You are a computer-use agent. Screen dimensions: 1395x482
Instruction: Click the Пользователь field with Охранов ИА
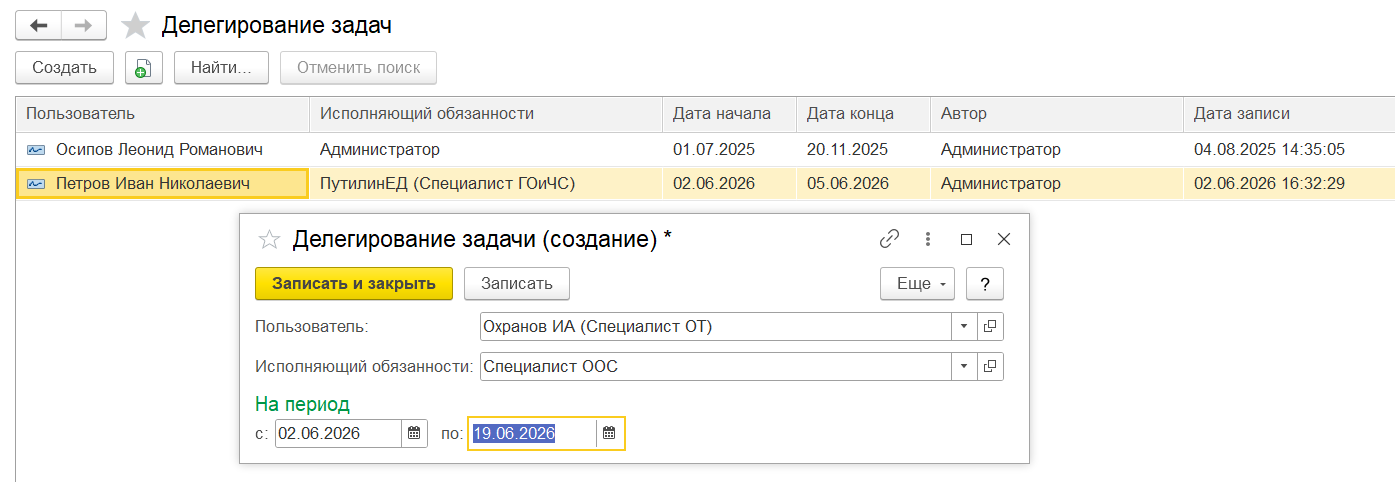[715, 326]
